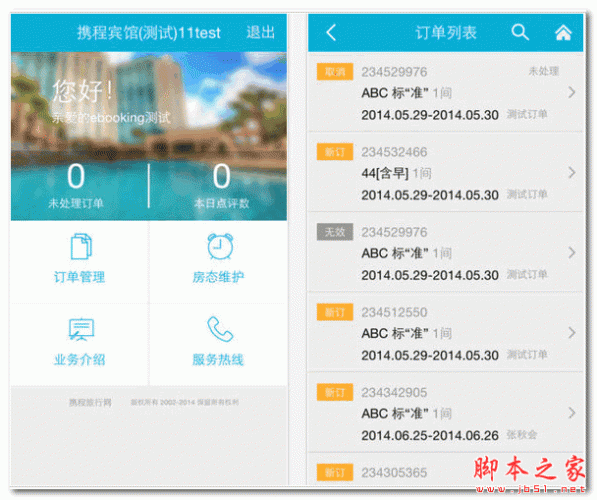Click the 服务热线 label
Image resolution: width=597 pixels, height=500 pixels.
pyautogui.click(x=218, y=359)
